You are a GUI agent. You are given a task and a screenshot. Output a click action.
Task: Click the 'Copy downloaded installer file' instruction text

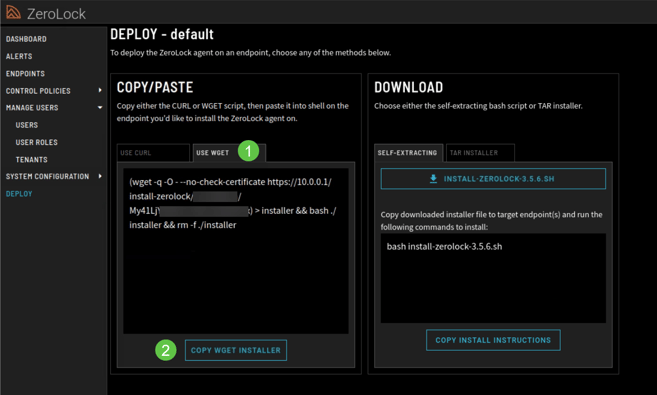point(491,221)
